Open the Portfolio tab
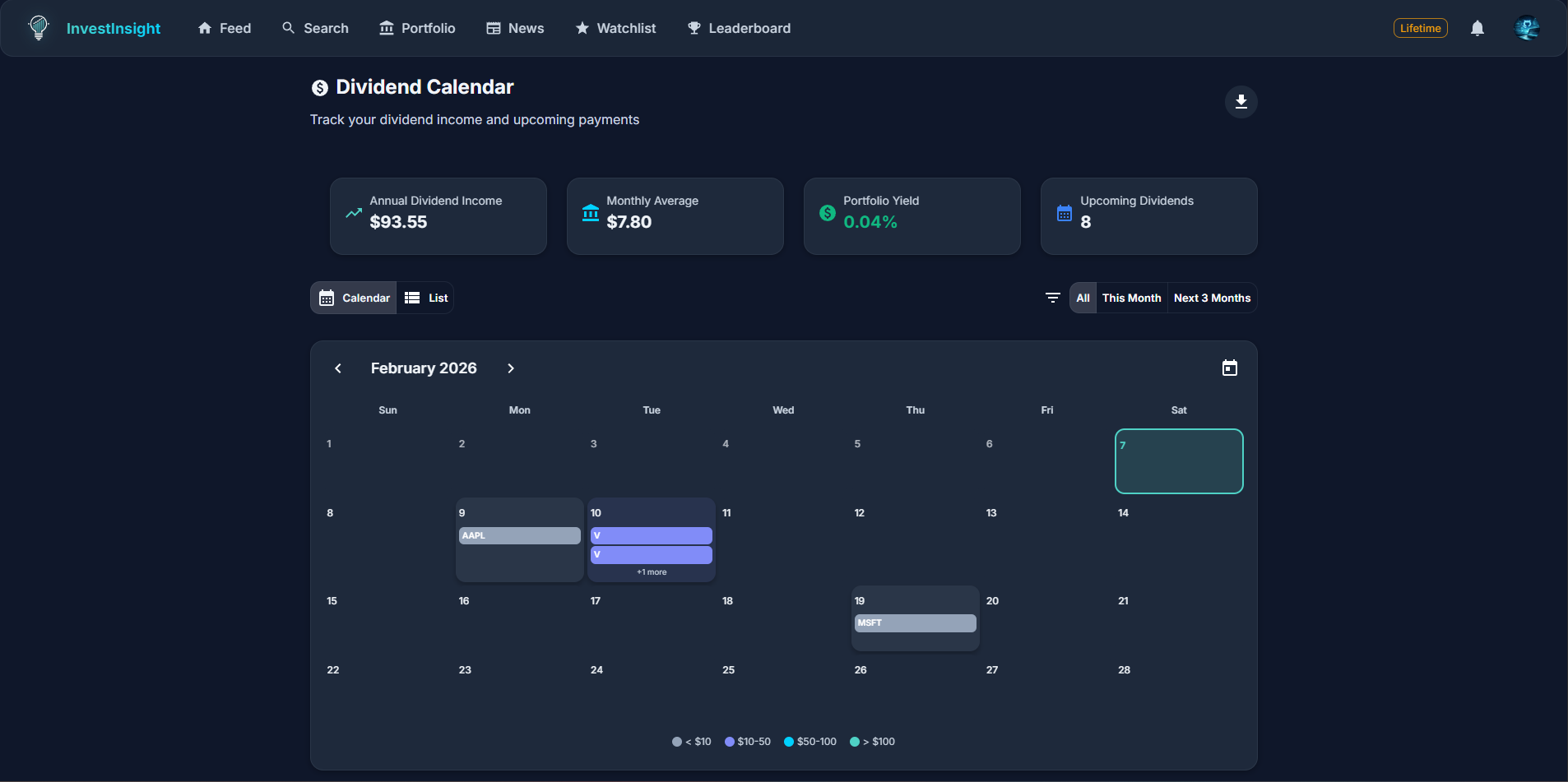1568x782 pixels. 417,27
